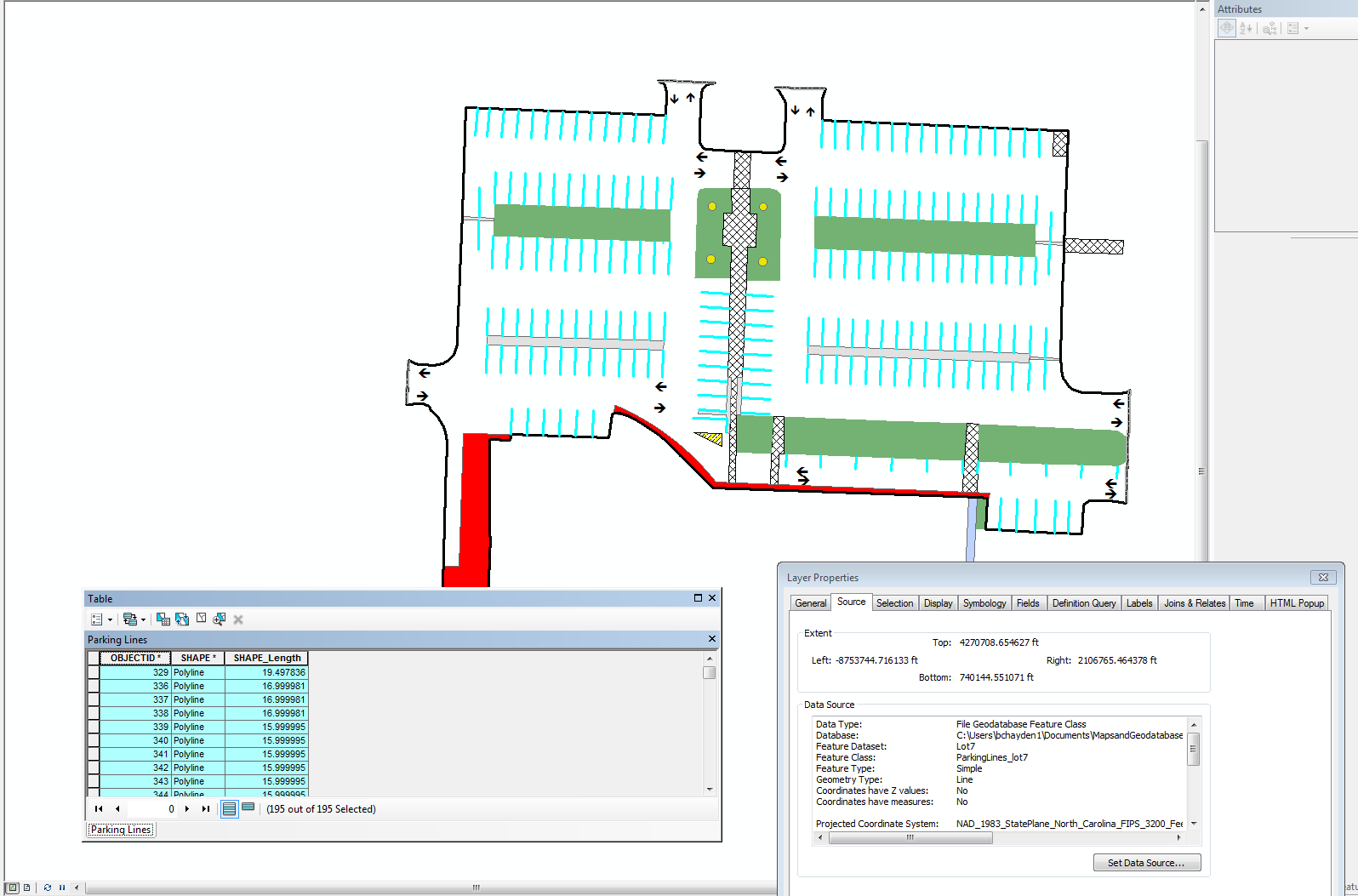The height and width of the screenshot is (896, 1358).
Task: Refresh the map display
Action: click(48, 887)
